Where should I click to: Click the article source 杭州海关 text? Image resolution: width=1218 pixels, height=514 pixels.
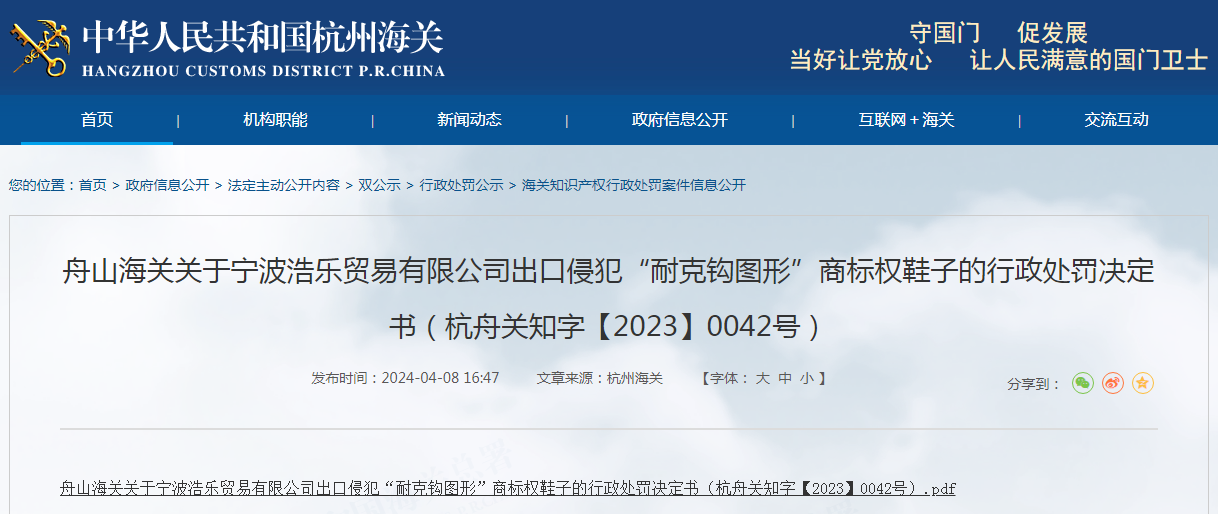[635, 378]
